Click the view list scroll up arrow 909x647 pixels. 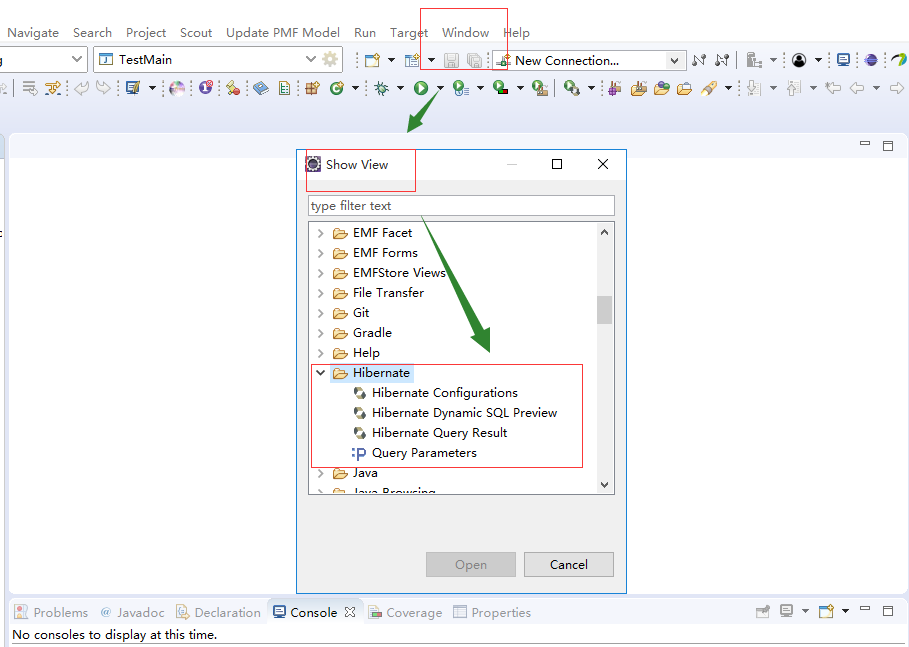coord(605,232)
